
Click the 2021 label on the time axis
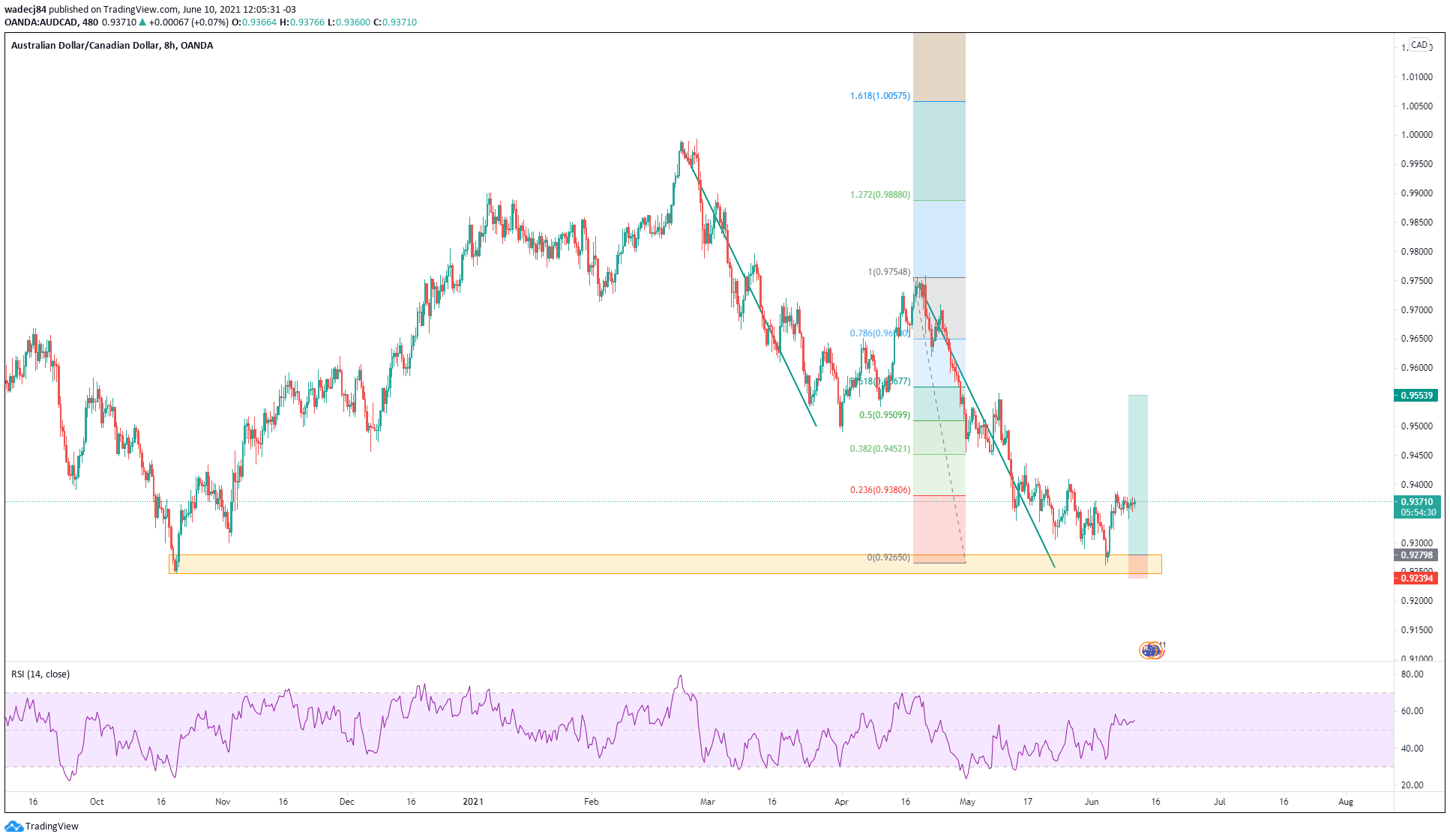(472, 802)
